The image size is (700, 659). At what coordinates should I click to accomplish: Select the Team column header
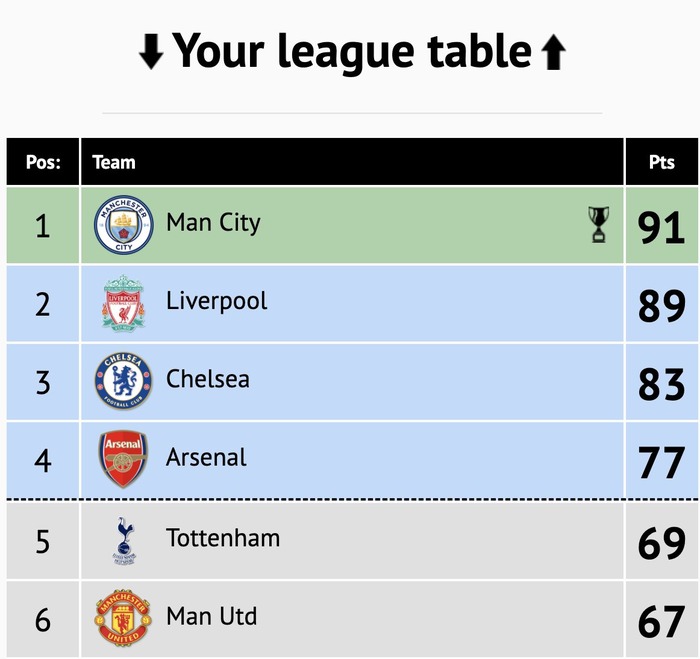click(352, 162)
